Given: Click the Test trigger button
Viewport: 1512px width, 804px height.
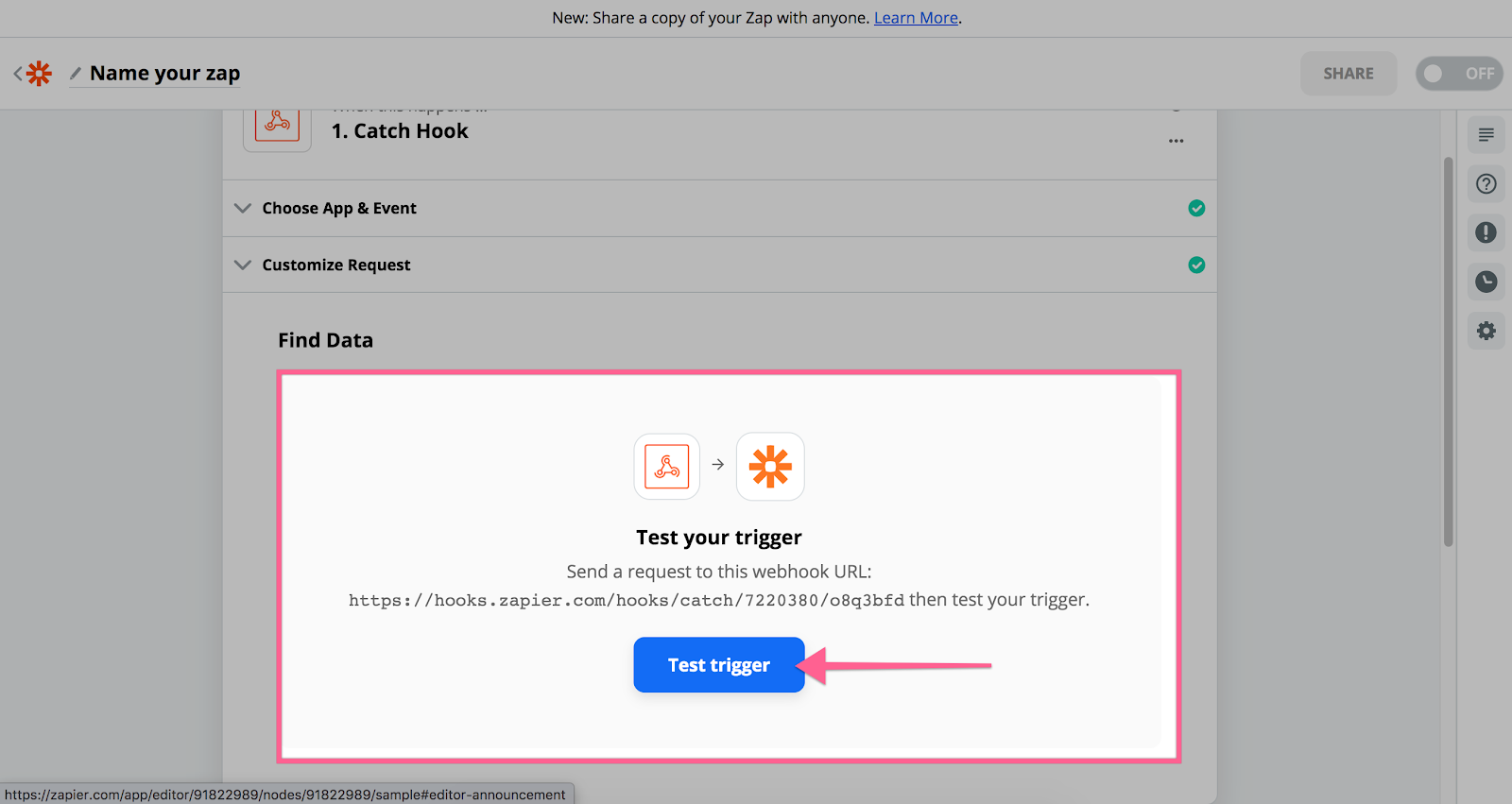Looking at the screenshot, I should coord(719,665).
